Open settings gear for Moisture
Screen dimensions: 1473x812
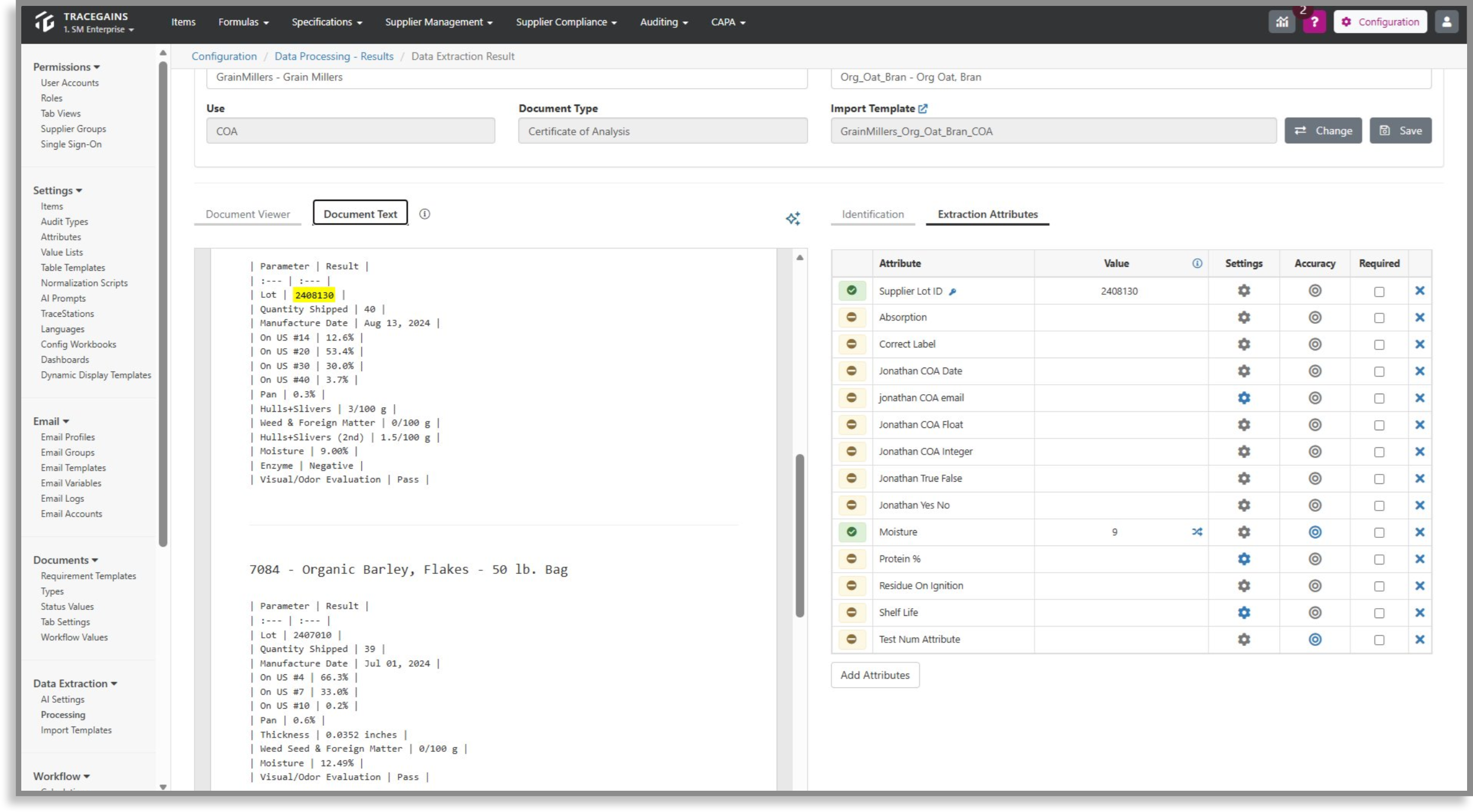tap(1244, 532)
